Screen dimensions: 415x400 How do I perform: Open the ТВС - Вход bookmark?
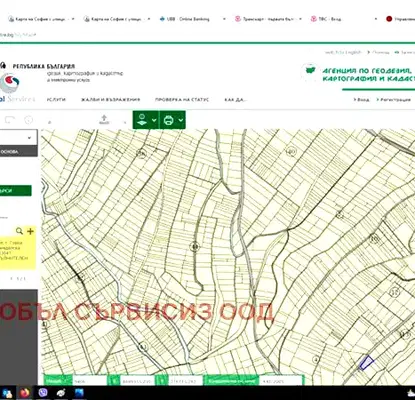pos(326,19)
